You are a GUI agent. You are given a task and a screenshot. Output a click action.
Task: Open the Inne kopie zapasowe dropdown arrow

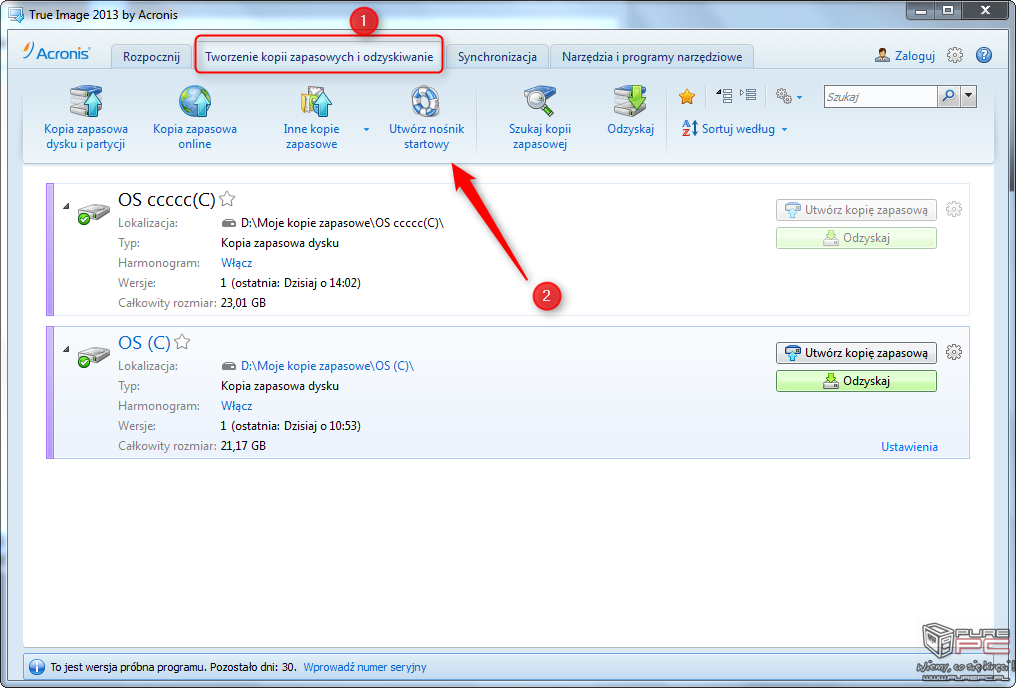[x=366, y=130]
